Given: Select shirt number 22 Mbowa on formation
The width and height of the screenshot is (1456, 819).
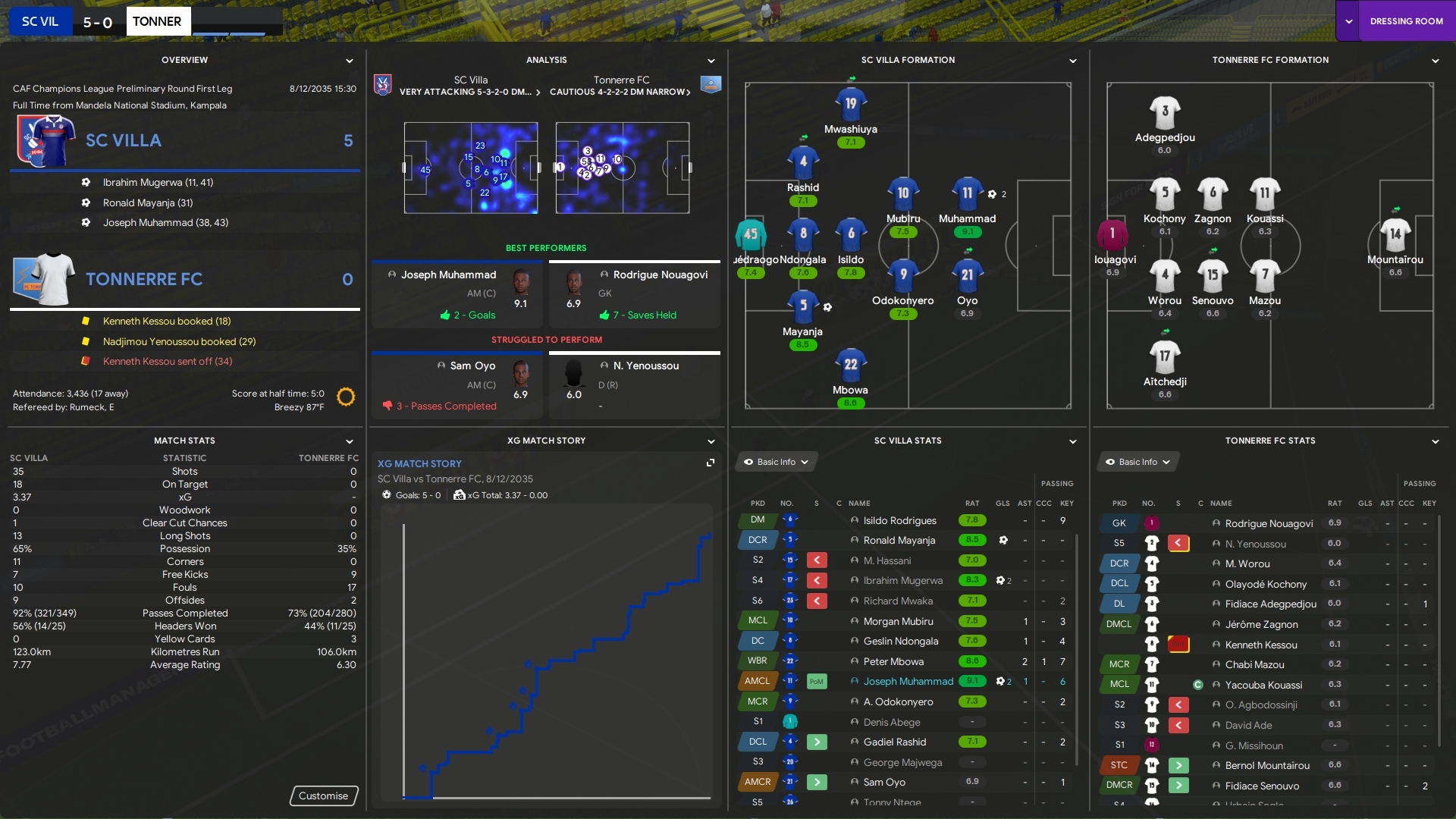Looking at the screenshot, I should (x=851, y=365).
